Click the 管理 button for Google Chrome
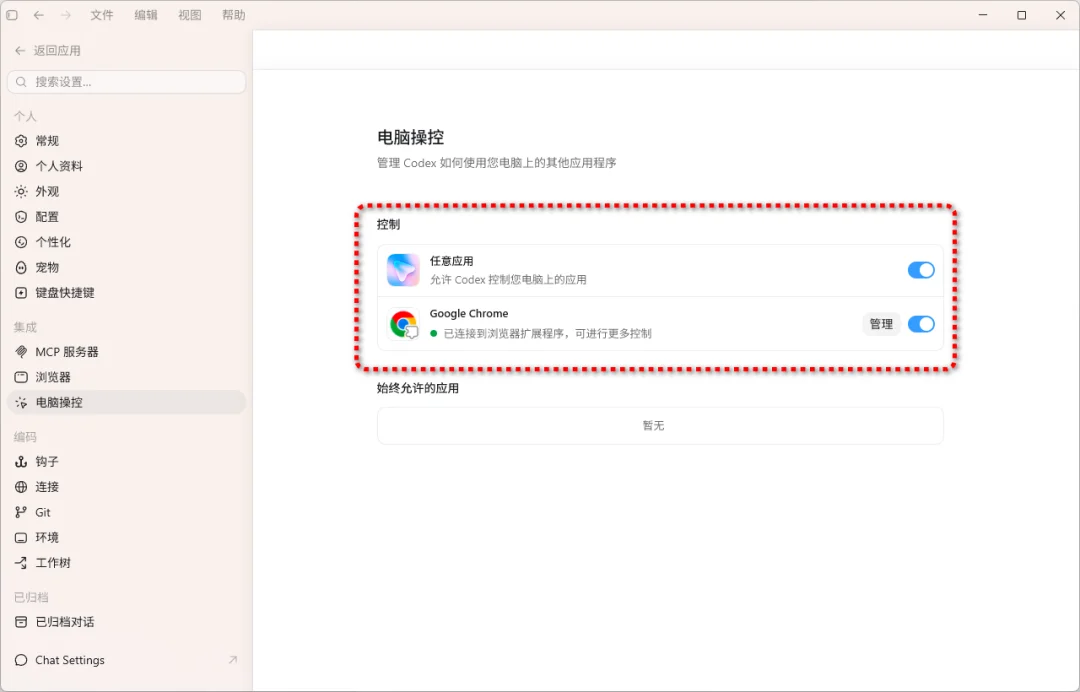The width and height of the screenshot is (1080, 692). pos(881,324)
